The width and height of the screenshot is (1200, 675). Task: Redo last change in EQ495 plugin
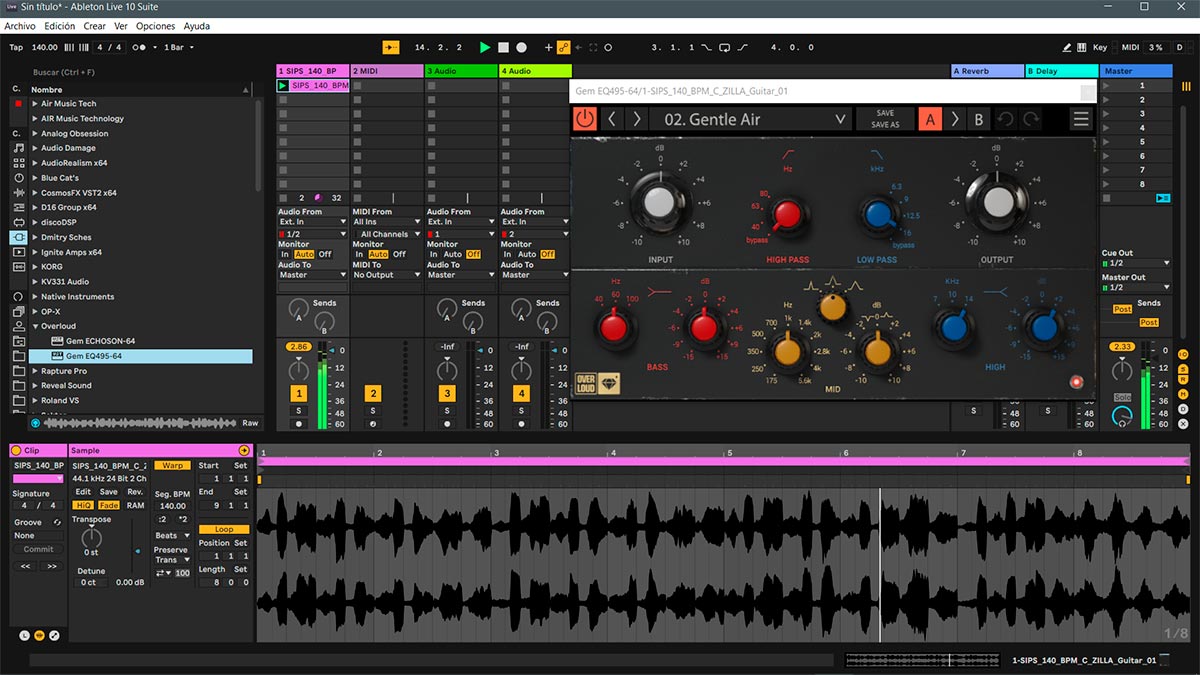1030,119
